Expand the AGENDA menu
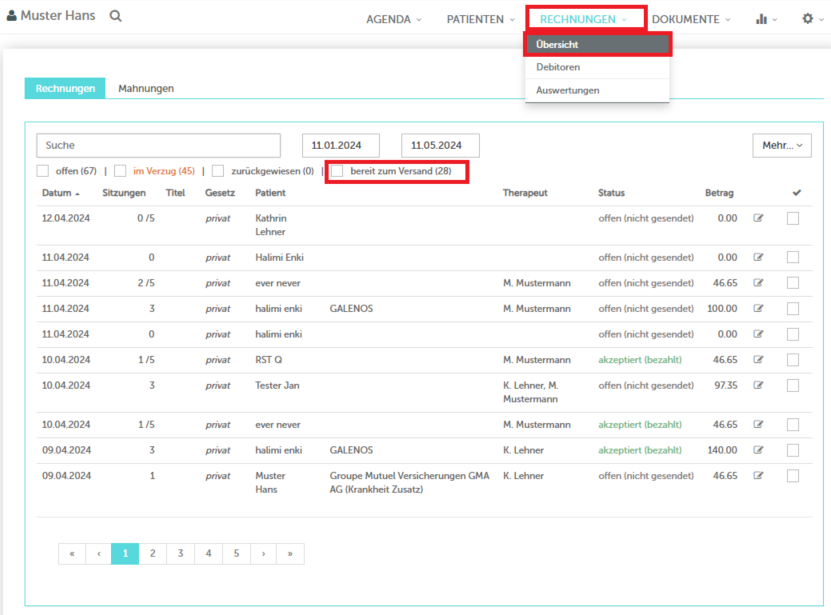 coord(394,19)
